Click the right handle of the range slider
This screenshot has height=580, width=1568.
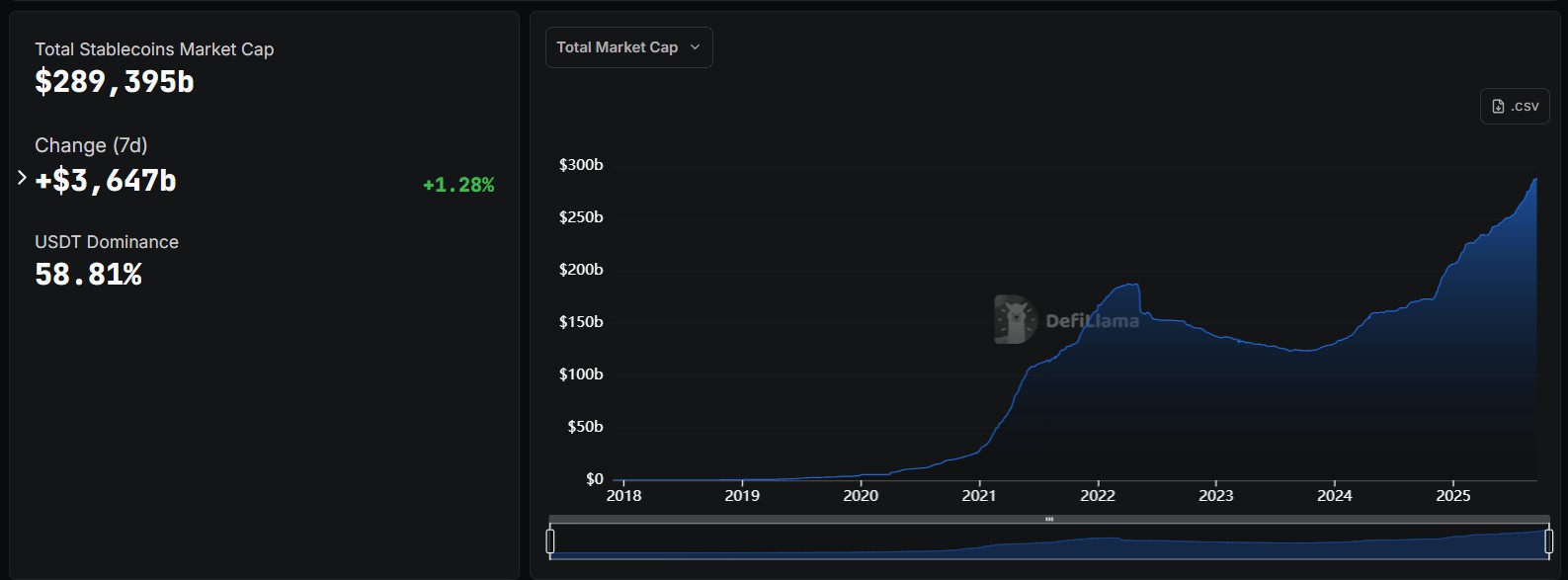click(x=1548, y=541)
